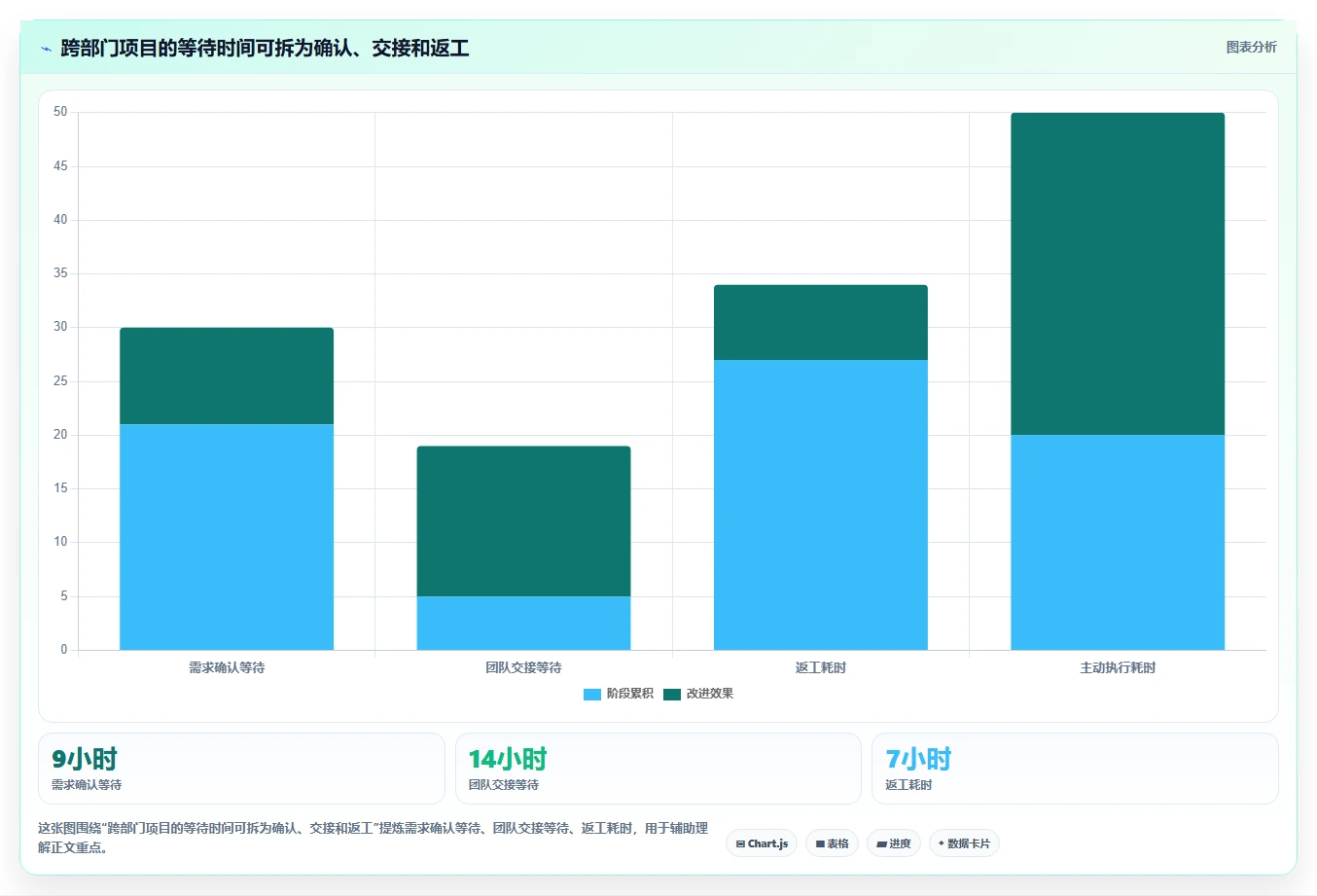Click the blue segment of 主动执行耗时 bar
The image size is (1317, 896).
pyautogui.click(x=1118, y=542)
